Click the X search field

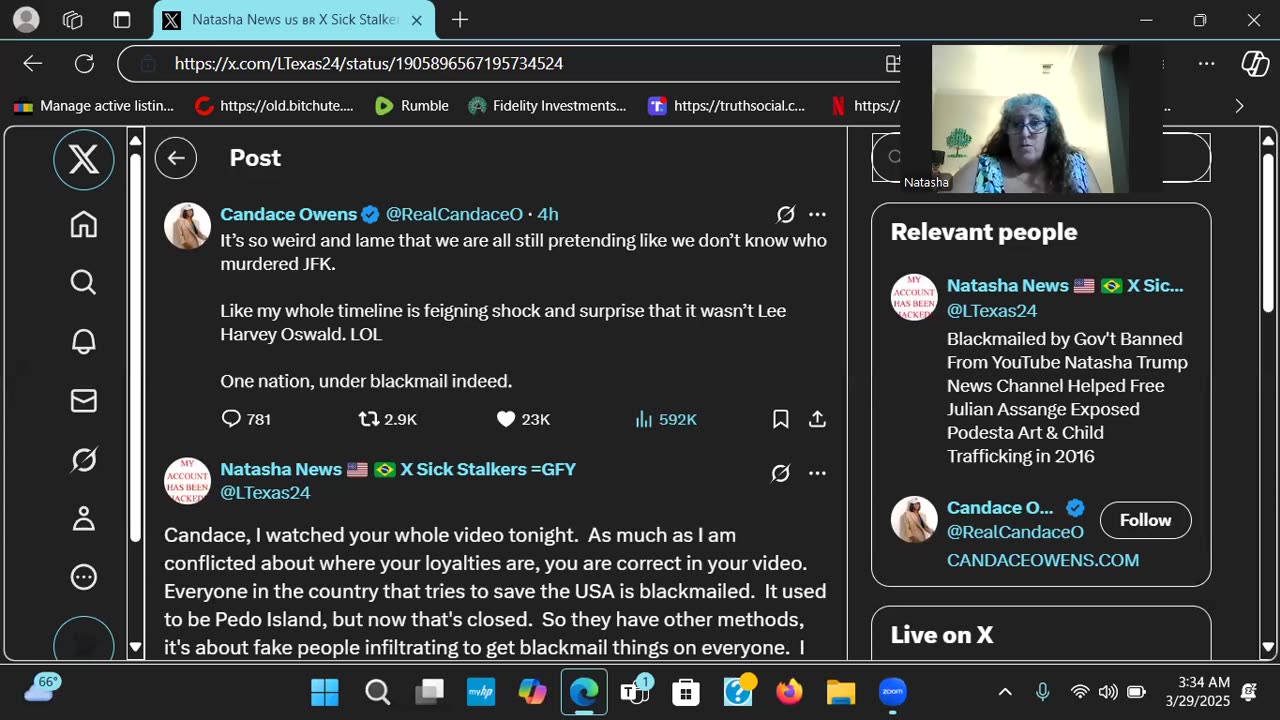[1041, 157]
